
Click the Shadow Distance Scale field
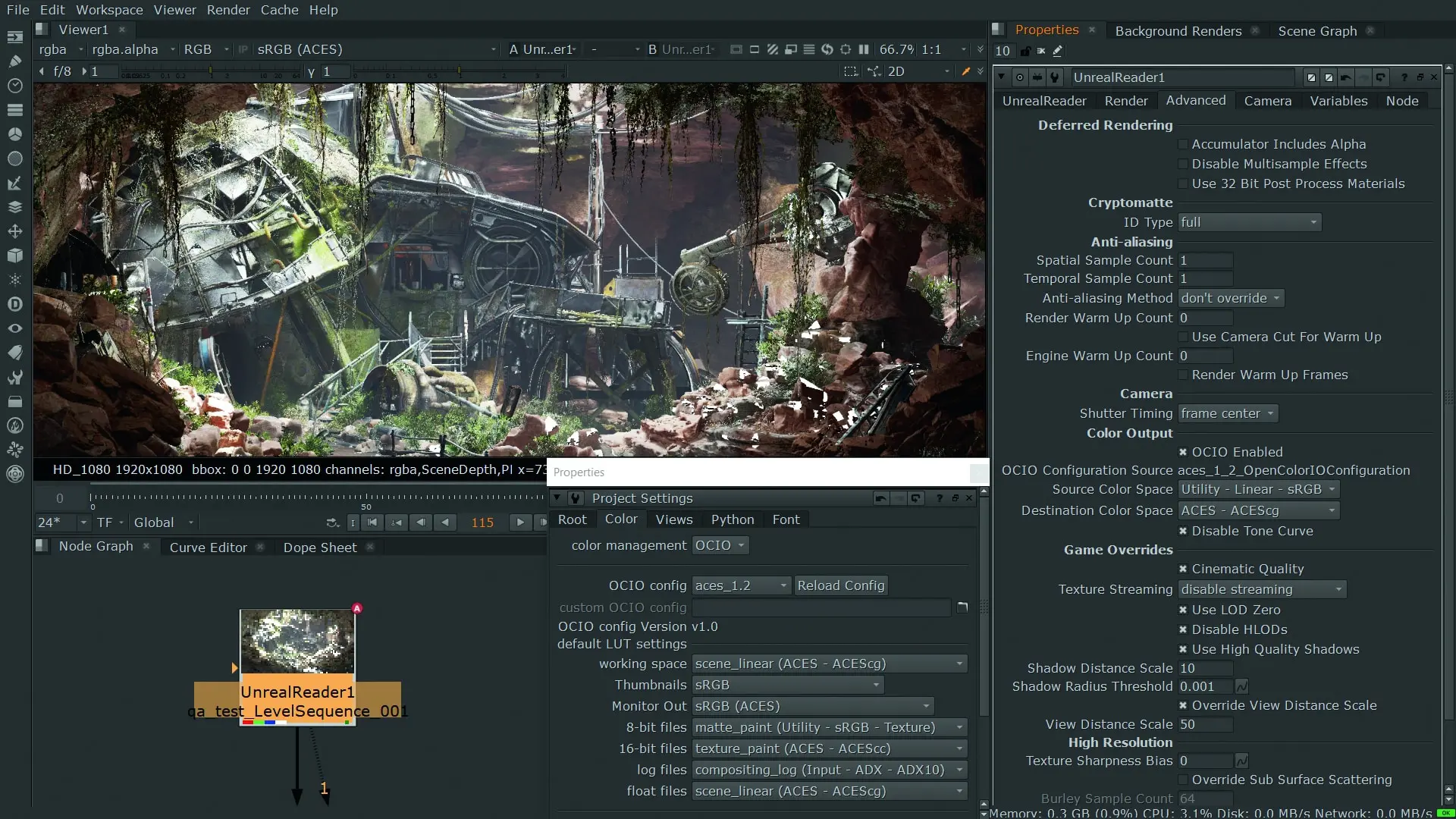point(1205,668)
